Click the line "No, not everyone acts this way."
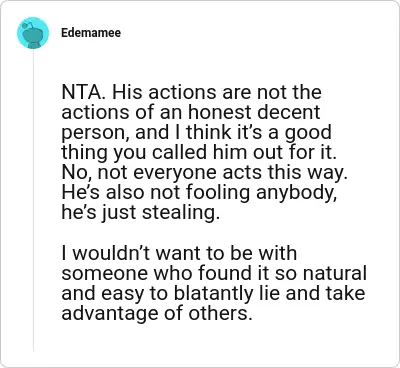Viewport: 400px width, 368px height. coord(205,172)
